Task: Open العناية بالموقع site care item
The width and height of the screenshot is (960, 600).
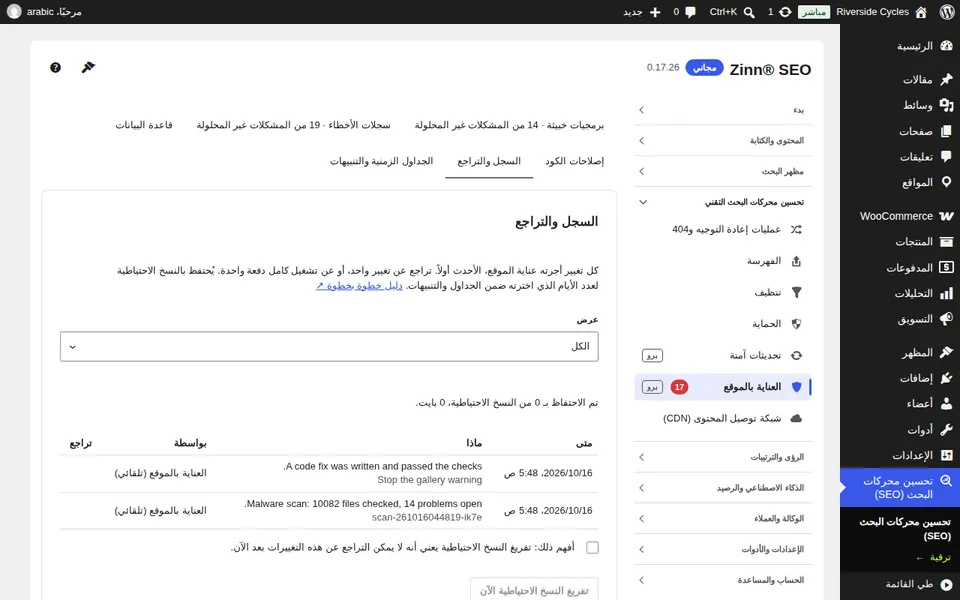Action: tap(723, 387)
